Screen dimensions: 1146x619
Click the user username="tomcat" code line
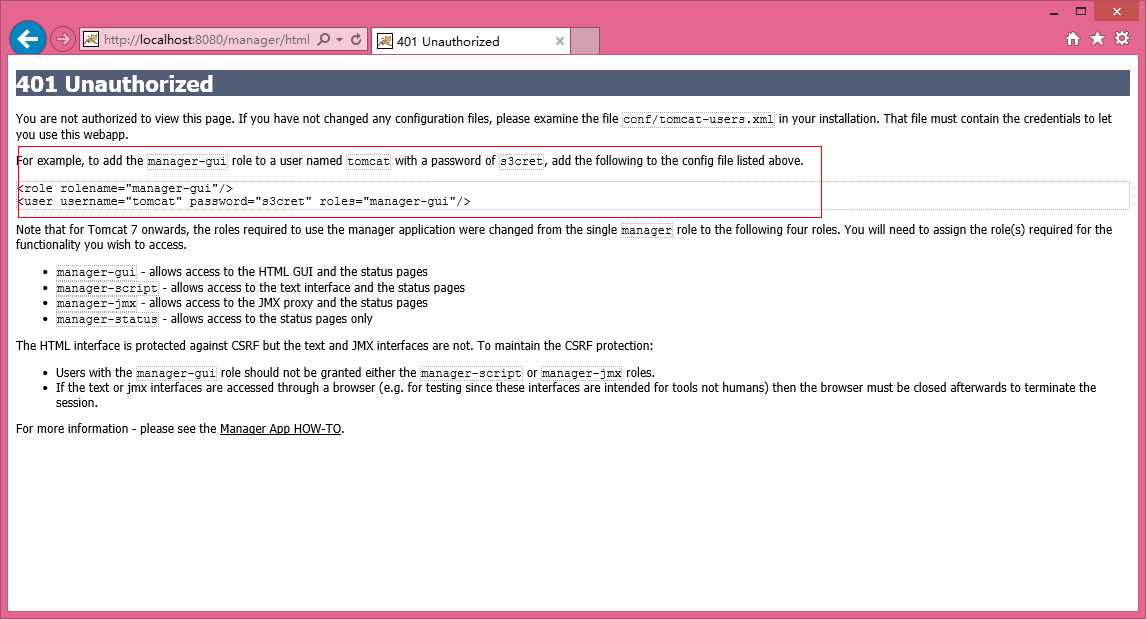click(x=243, y=202)
